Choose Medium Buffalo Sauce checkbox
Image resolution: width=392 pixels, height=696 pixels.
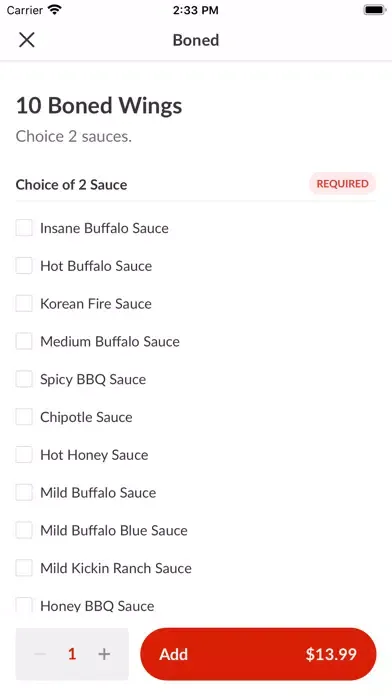tap(24, 341)
